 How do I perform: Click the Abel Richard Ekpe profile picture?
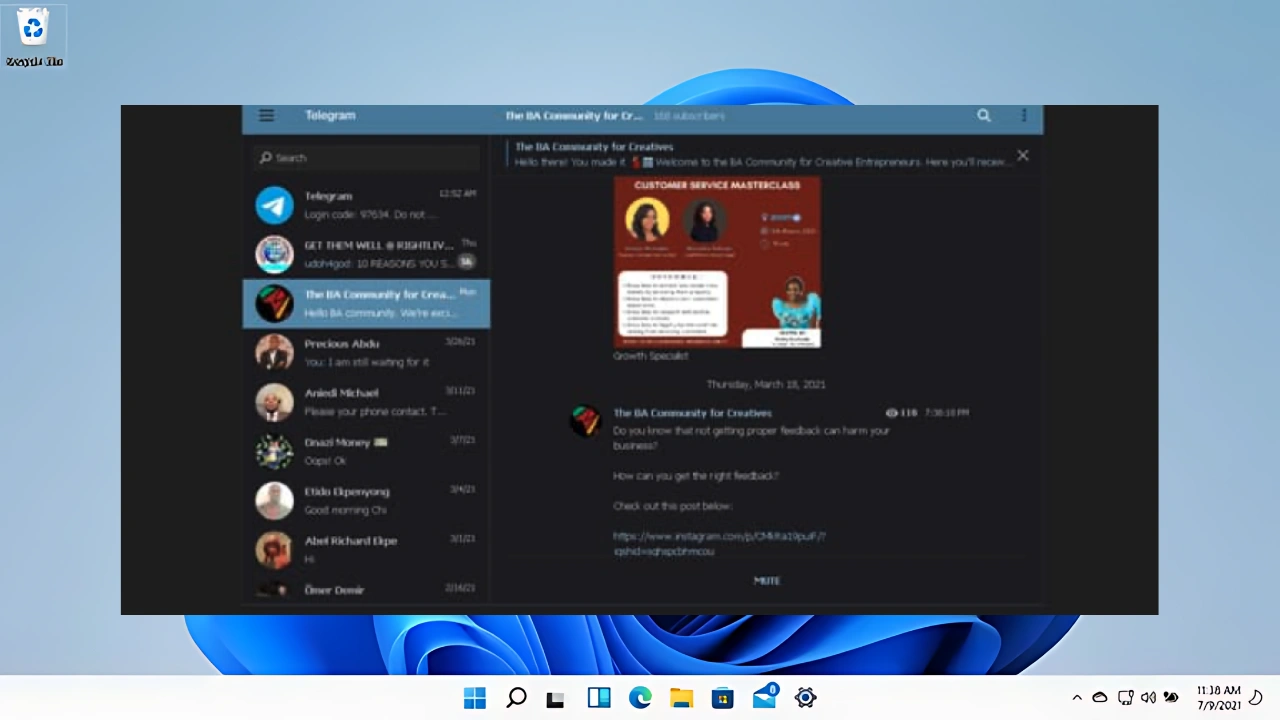pos(274,548)
